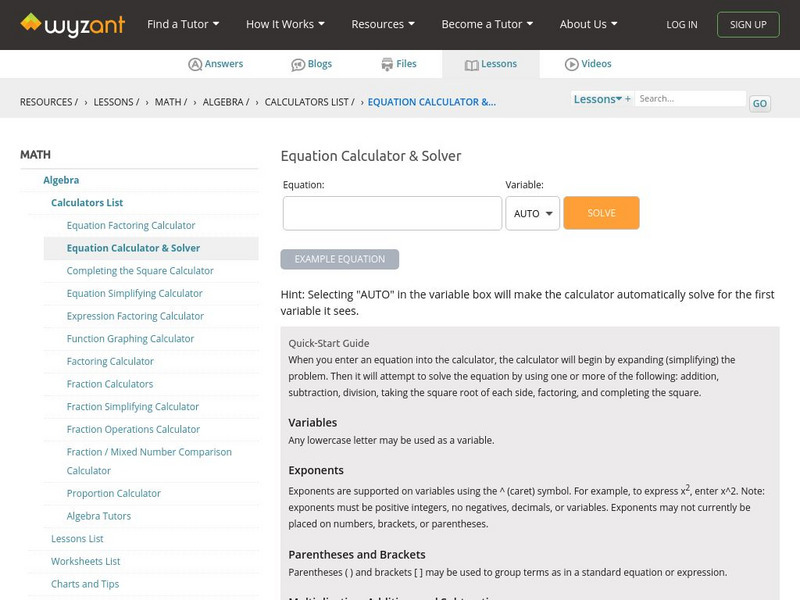The image size is (800, 600).
Task: Click the Wyzant logo icon
Action: click(31, 23)
